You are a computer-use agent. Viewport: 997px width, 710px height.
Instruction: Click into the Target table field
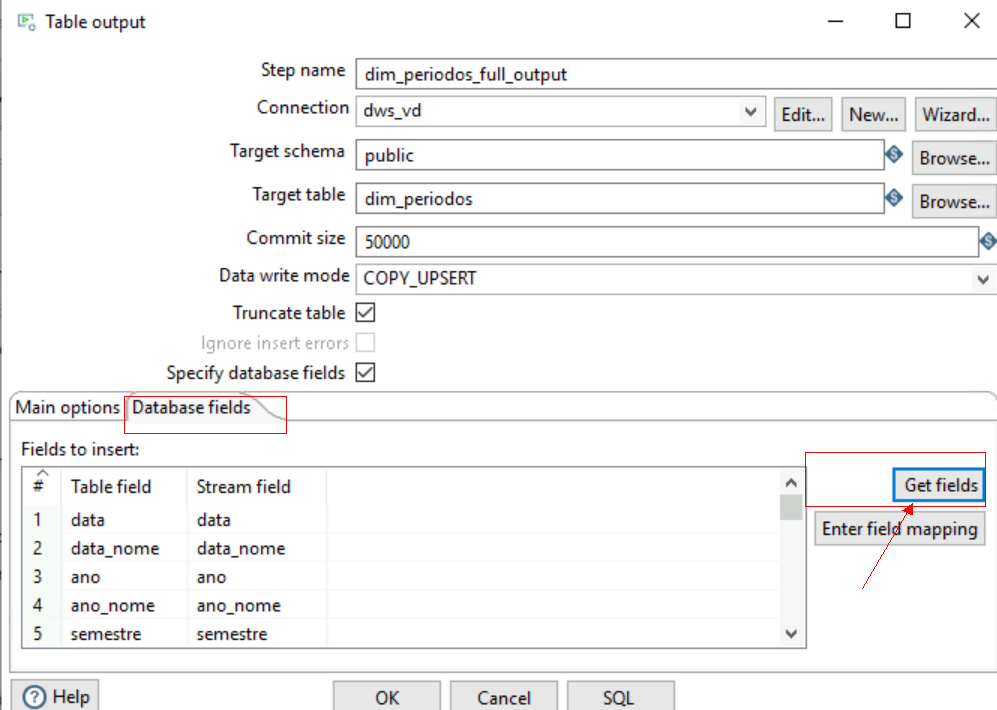620,198
